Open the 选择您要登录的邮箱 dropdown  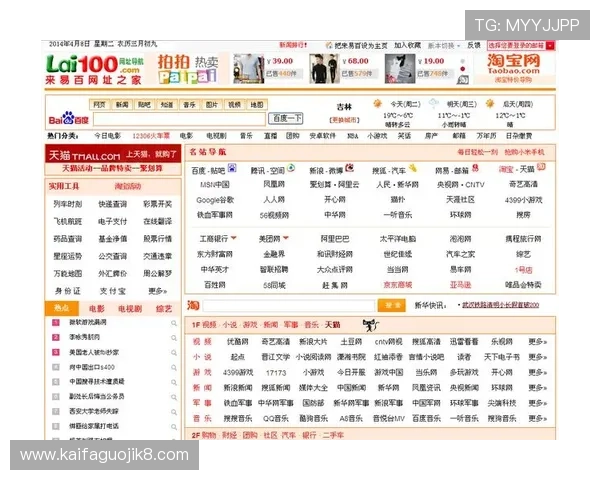click(x=520, y=46)
